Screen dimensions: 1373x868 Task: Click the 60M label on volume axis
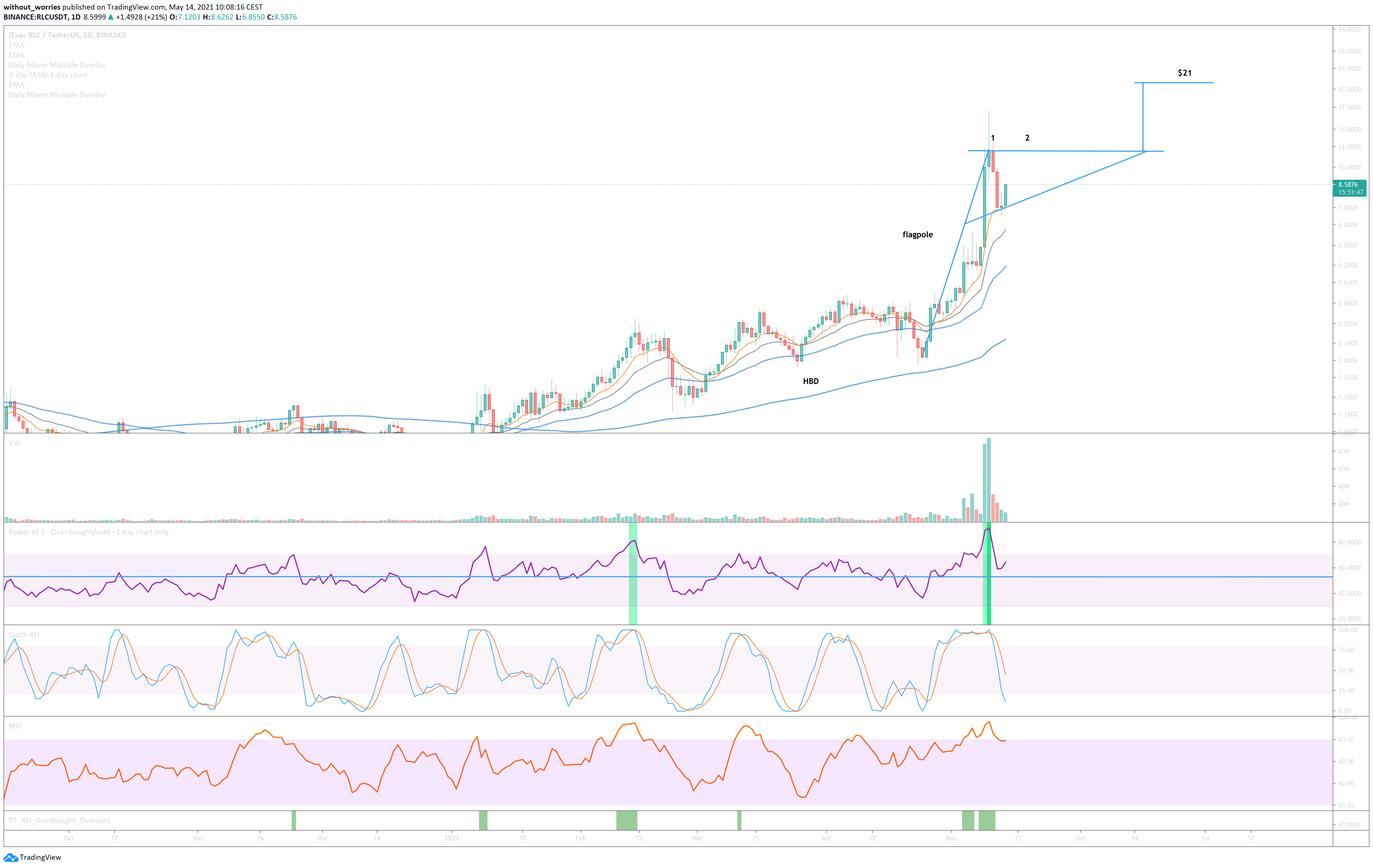(x=1344, y=469)
